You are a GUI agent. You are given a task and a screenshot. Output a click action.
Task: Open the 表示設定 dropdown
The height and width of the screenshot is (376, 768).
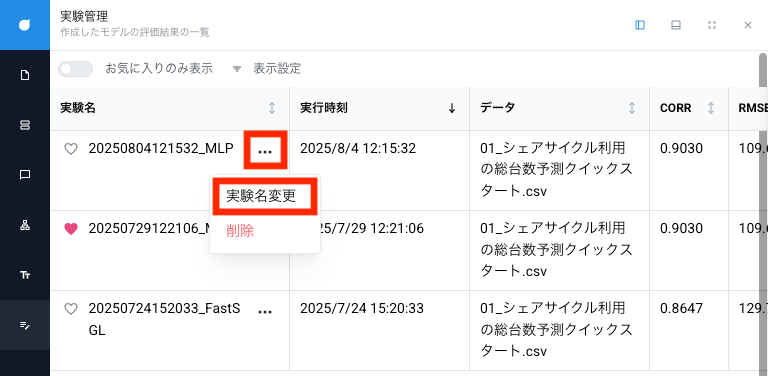coord(267,69)
